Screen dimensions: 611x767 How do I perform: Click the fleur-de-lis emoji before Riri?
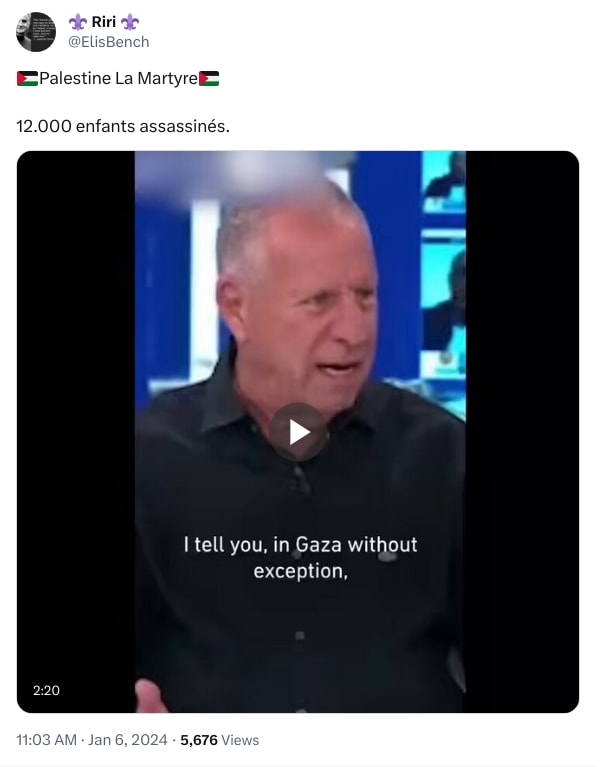pos(77,22)
